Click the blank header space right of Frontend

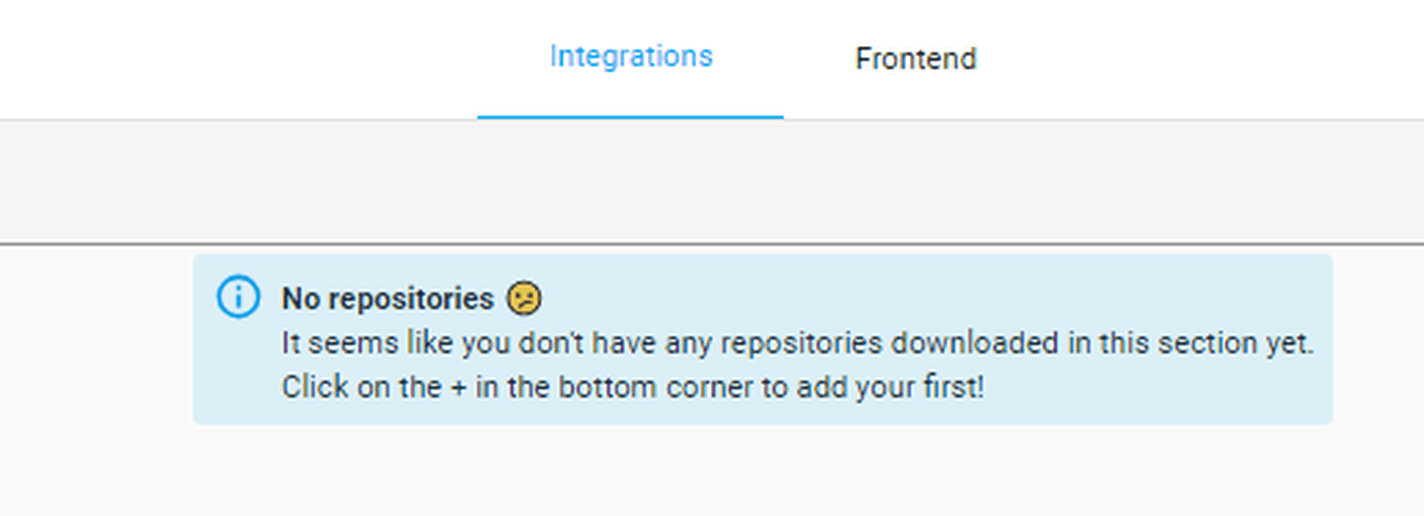[x=1236, y=59]
